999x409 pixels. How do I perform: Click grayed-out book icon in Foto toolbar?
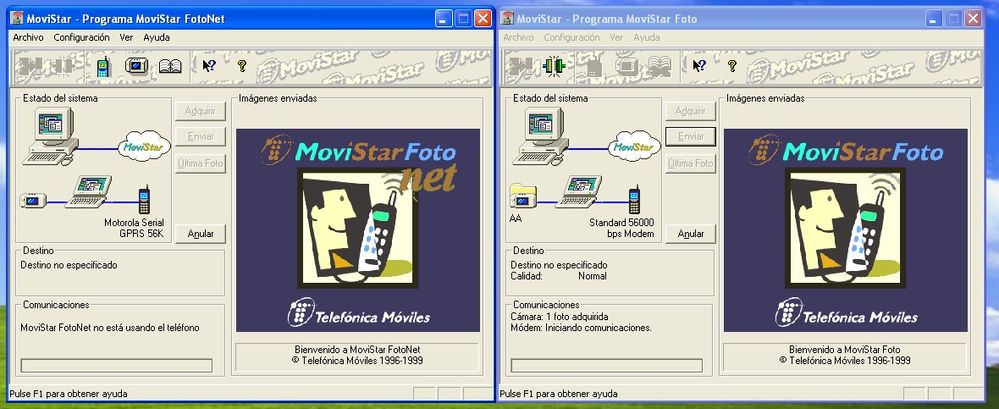click(660, 66)
